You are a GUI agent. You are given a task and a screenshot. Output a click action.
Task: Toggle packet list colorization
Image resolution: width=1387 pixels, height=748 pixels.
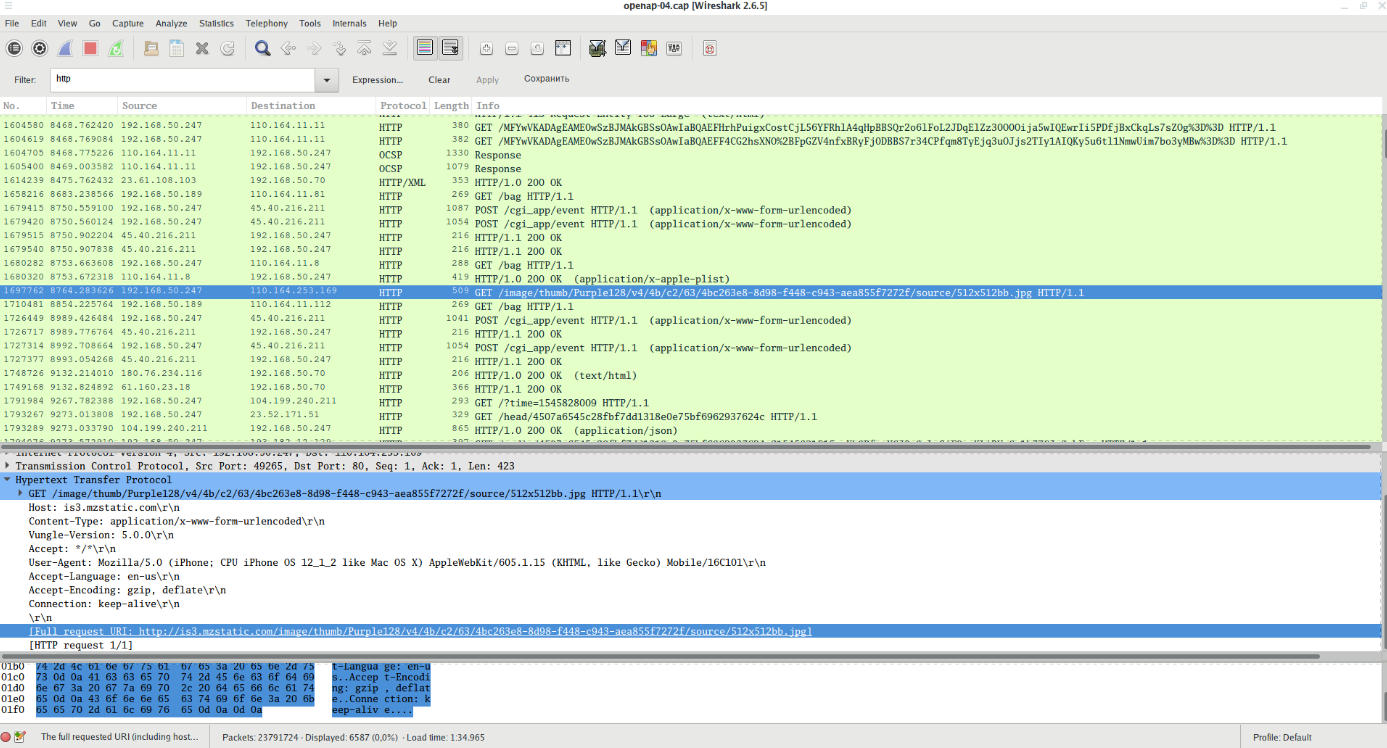(x=424, y=48)
